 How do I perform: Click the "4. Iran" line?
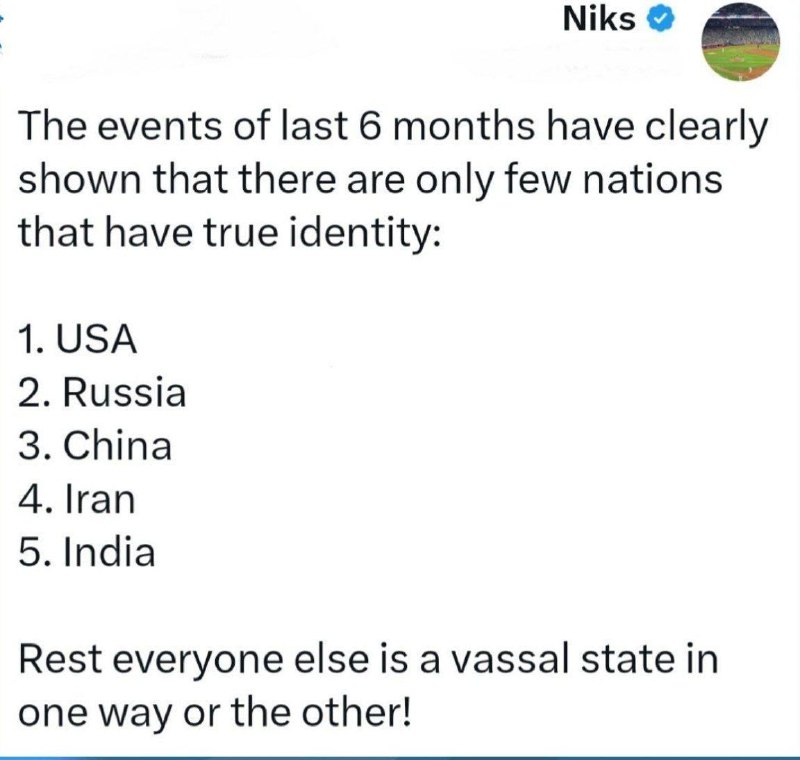coord(76,499)
